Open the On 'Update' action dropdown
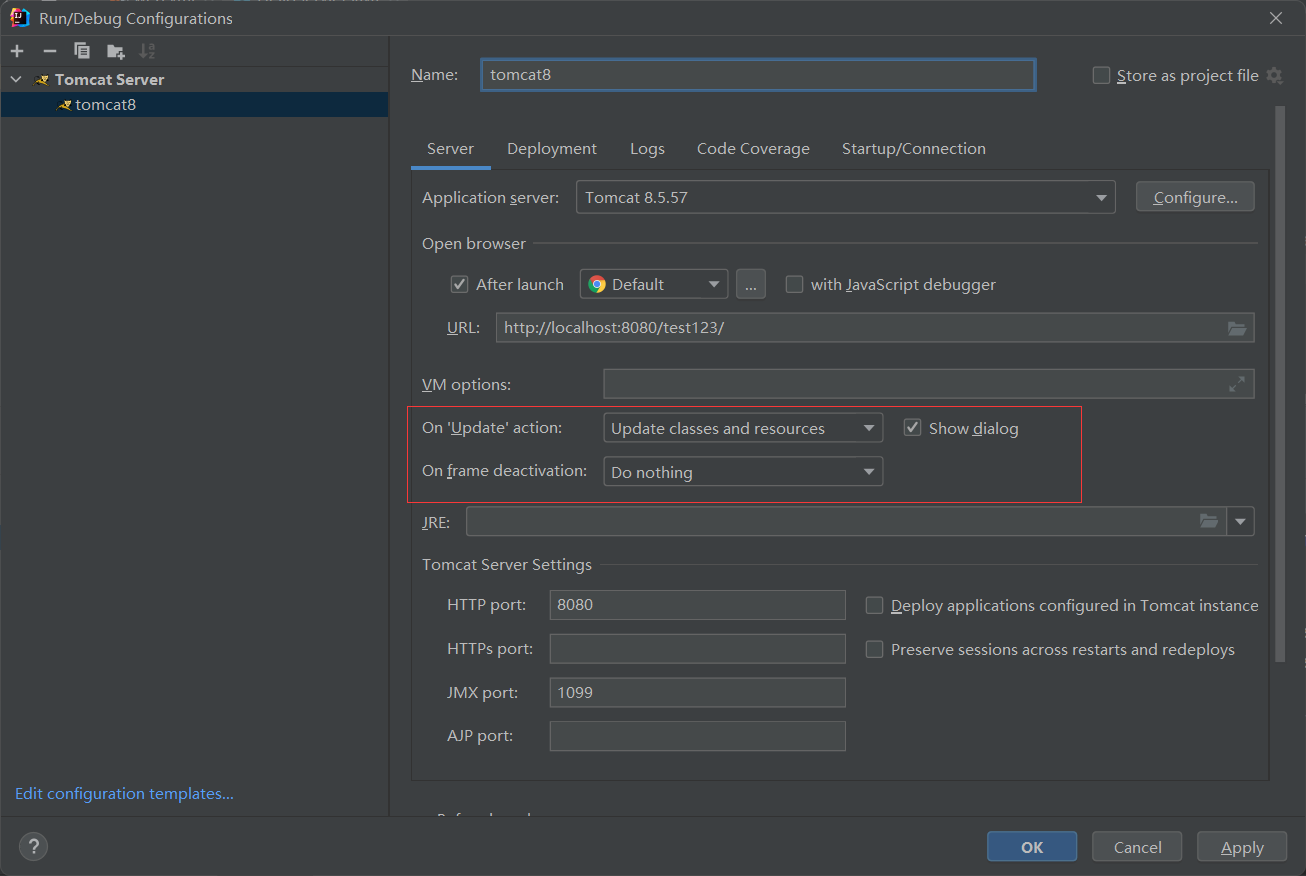This screenshot has width=1306, height=876. click(743, 428)
